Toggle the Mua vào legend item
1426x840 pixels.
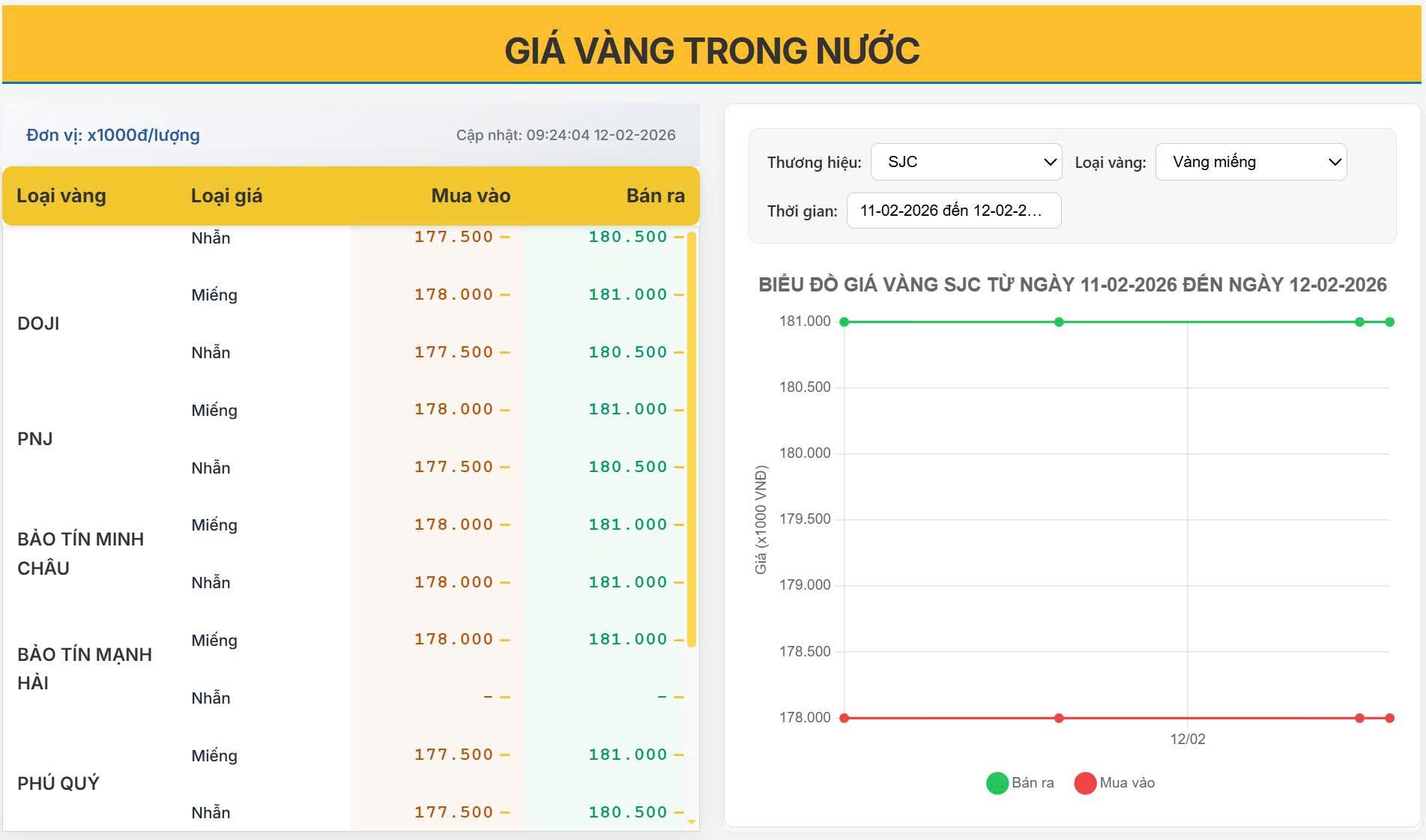point(1115,783)
